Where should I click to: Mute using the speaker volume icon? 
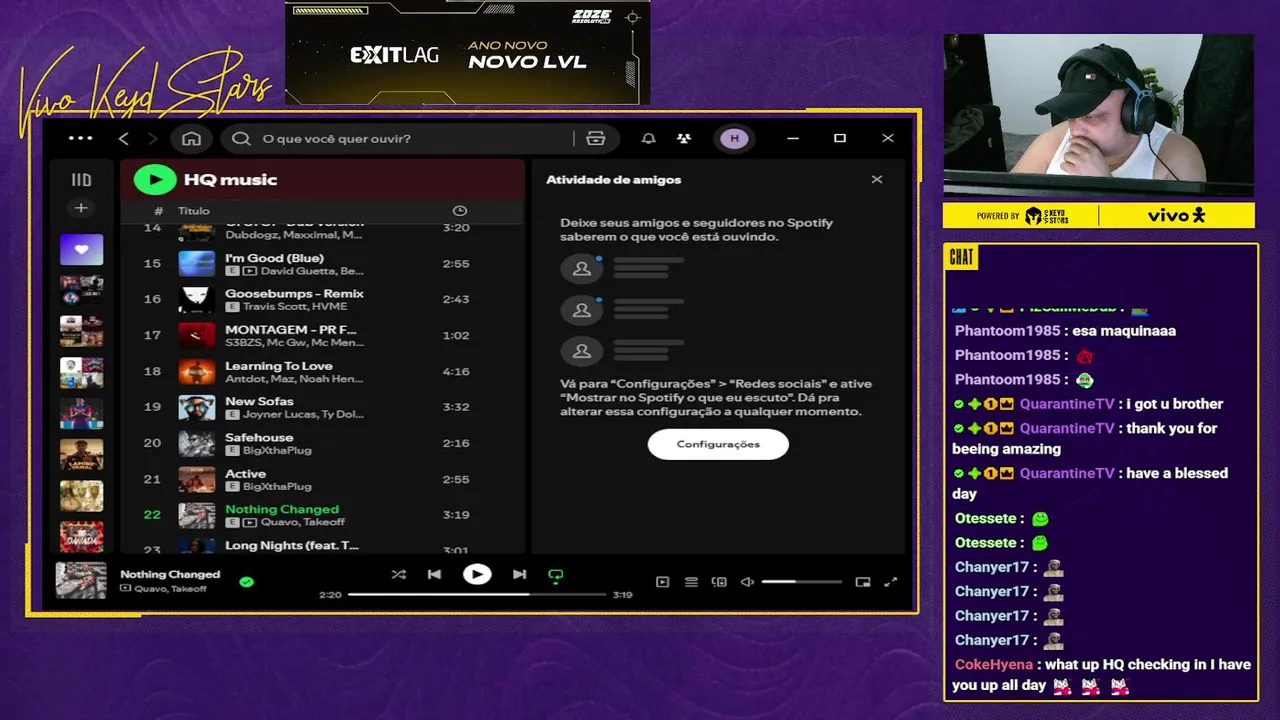[x=747, y=582]
